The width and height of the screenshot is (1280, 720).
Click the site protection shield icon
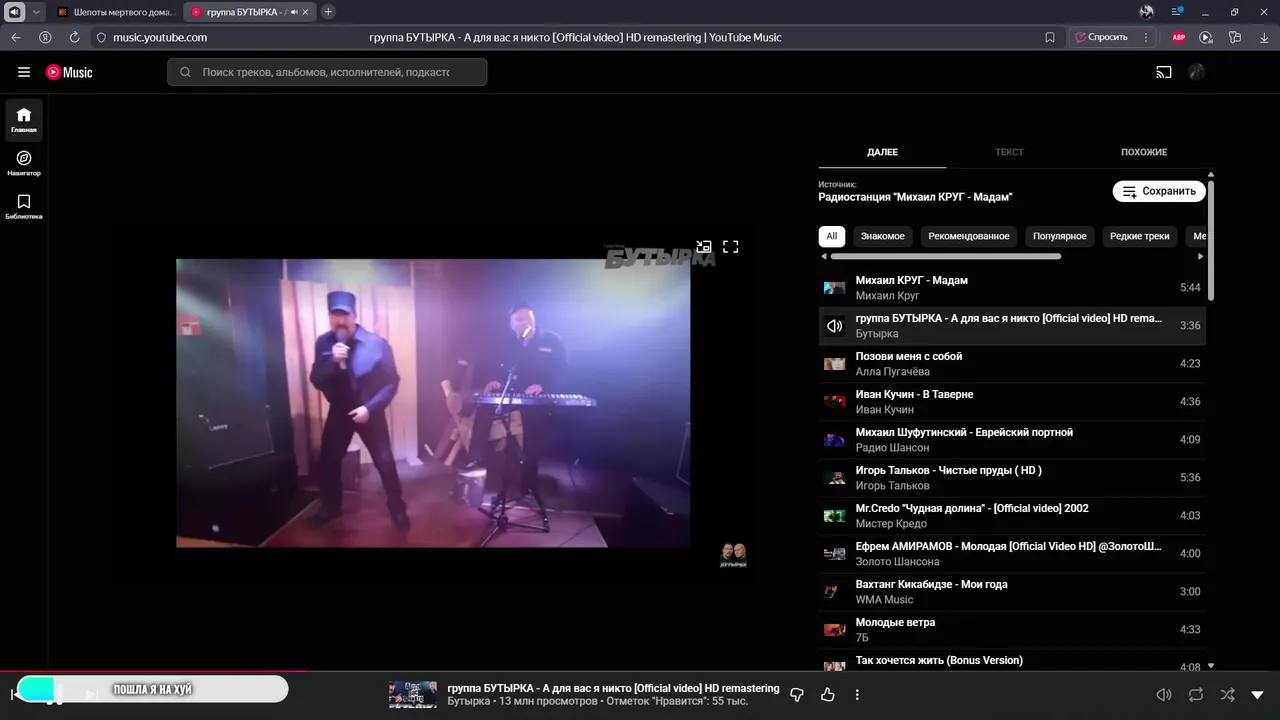[101, 37]
